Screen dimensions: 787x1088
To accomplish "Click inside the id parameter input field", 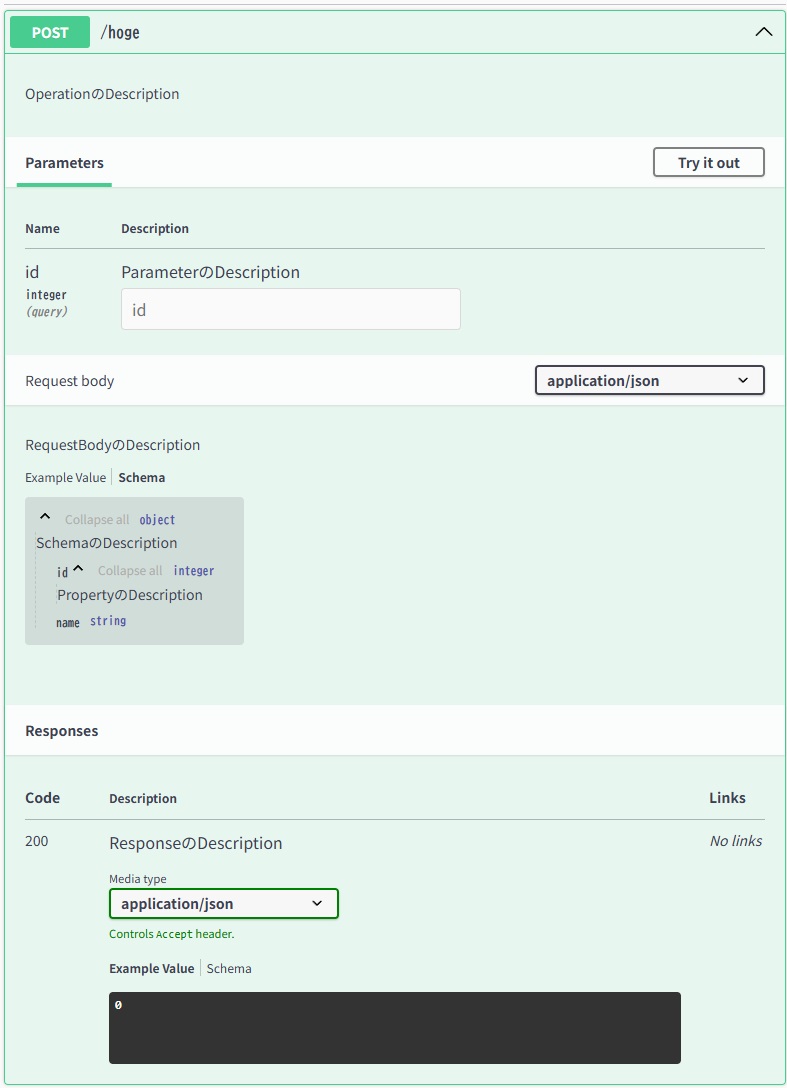I will (x=290, y=309).
